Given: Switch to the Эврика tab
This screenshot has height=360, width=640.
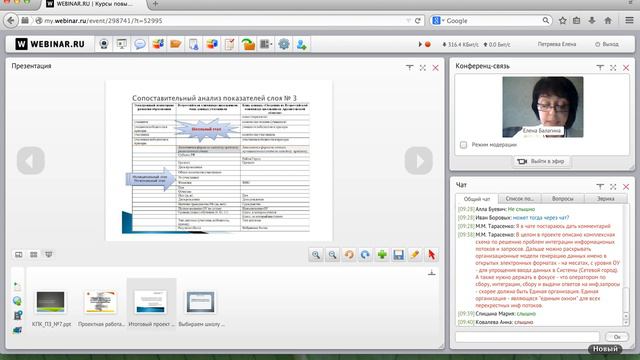Looking at the screenshot, I should (x=606, y=199).
